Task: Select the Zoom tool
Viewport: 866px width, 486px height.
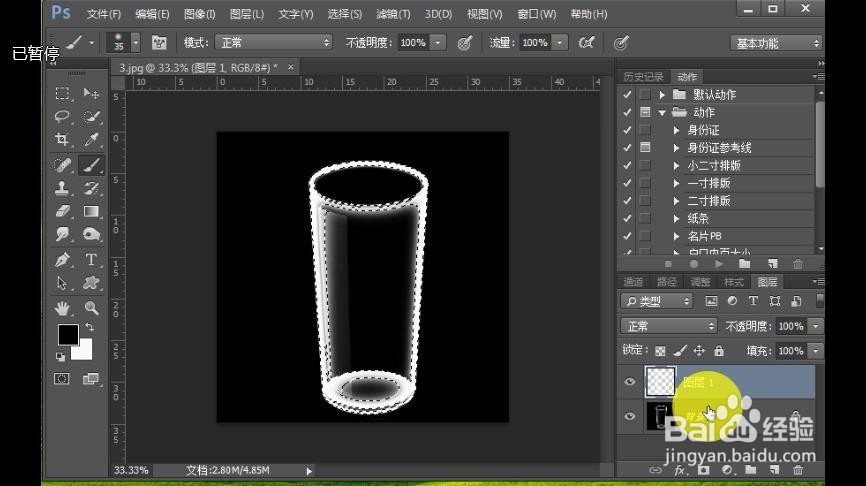Action: coord(91,308)
